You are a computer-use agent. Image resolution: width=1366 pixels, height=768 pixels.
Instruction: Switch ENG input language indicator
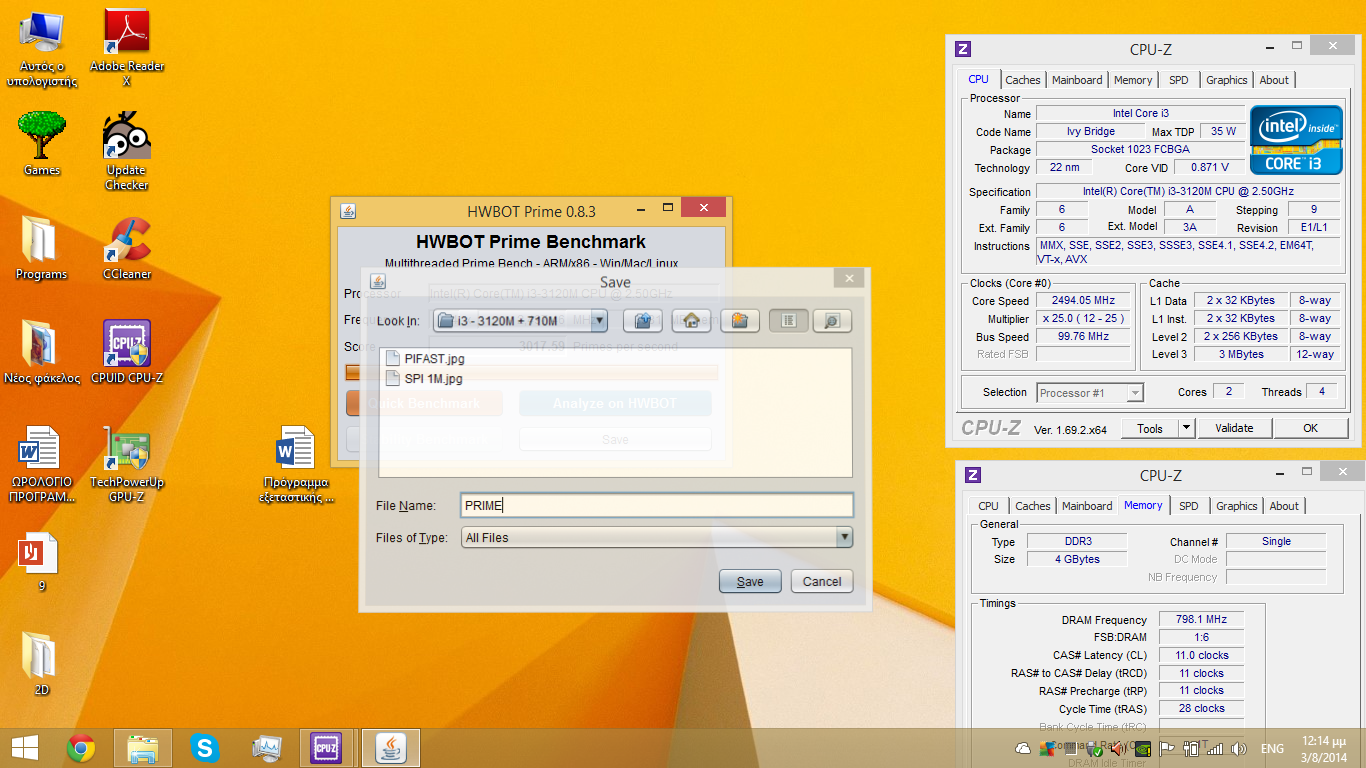1272,748
